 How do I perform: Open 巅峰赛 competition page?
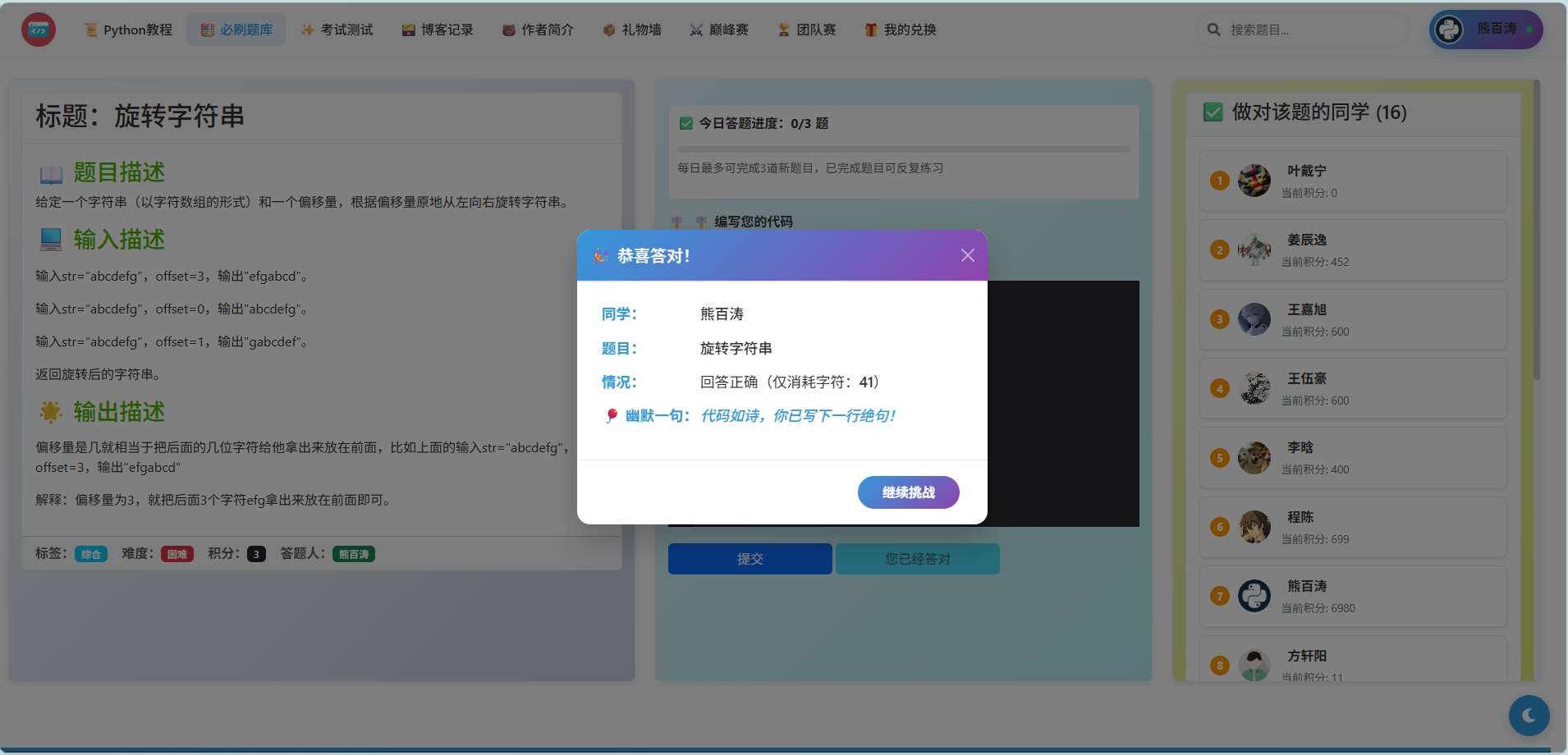(x=719, y=30)
